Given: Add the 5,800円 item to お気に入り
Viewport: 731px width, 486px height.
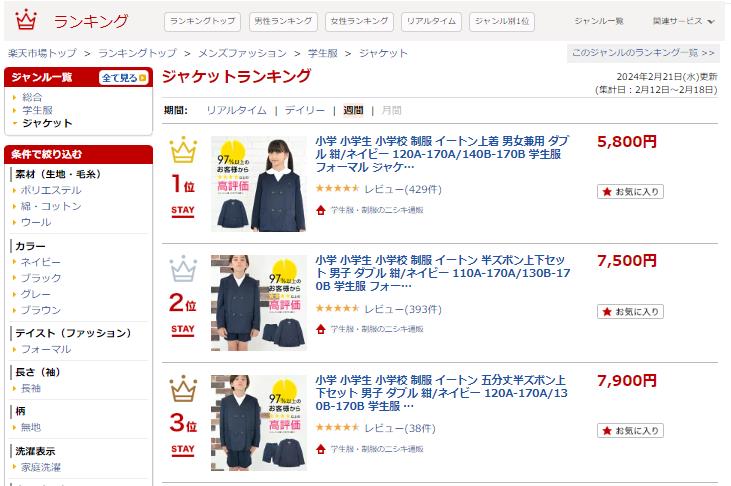Looking at the screenshot, I should tap(630, 192).
